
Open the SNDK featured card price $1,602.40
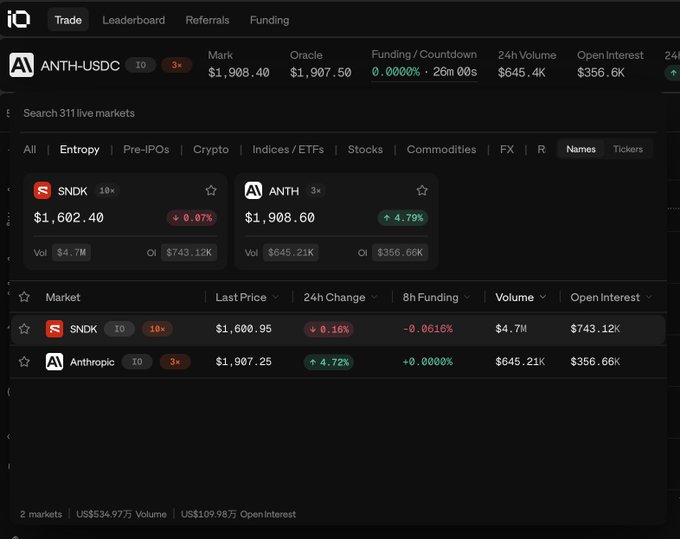pyautogui.click(x=69, y=218)
